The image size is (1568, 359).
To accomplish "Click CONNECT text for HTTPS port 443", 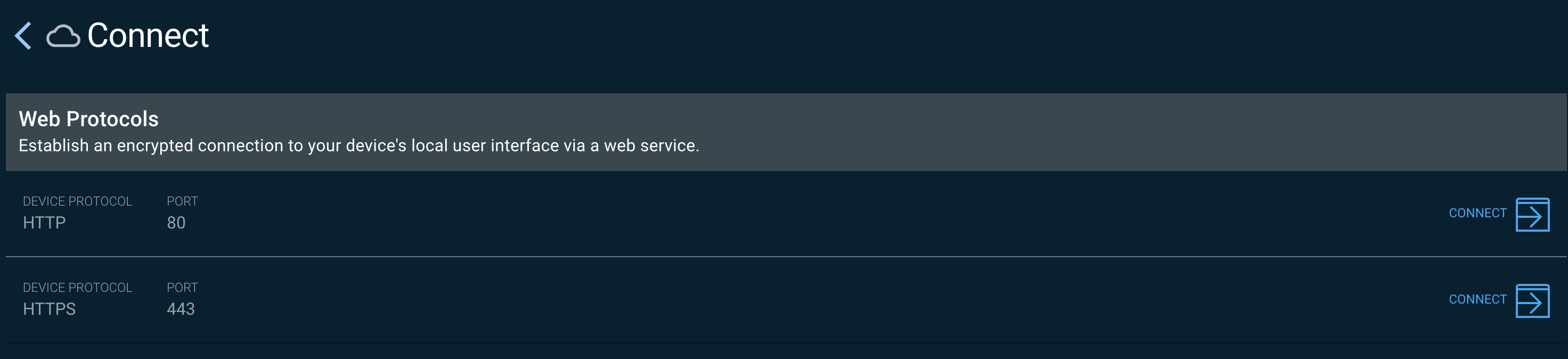I will point(1477,300).
